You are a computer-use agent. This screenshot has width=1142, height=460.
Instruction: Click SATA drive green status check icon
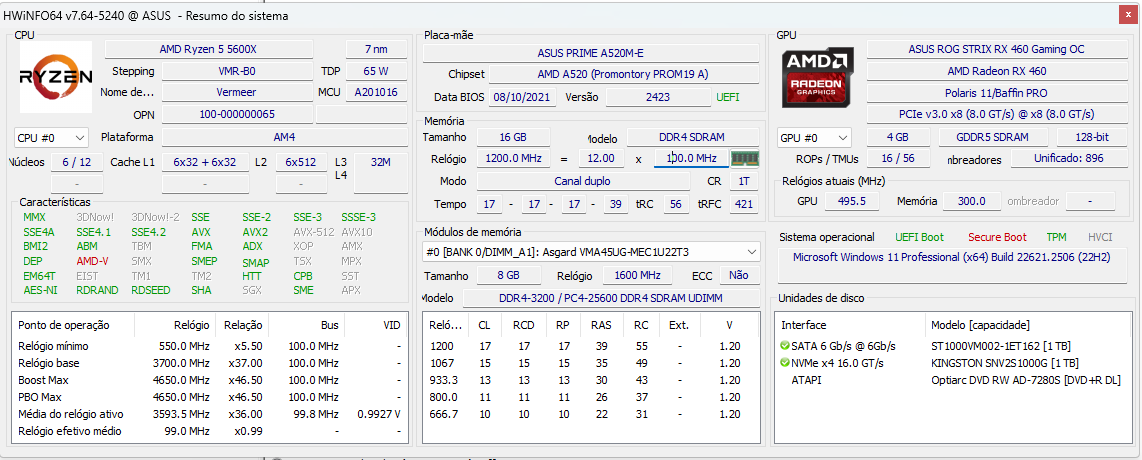pos(784,346)
